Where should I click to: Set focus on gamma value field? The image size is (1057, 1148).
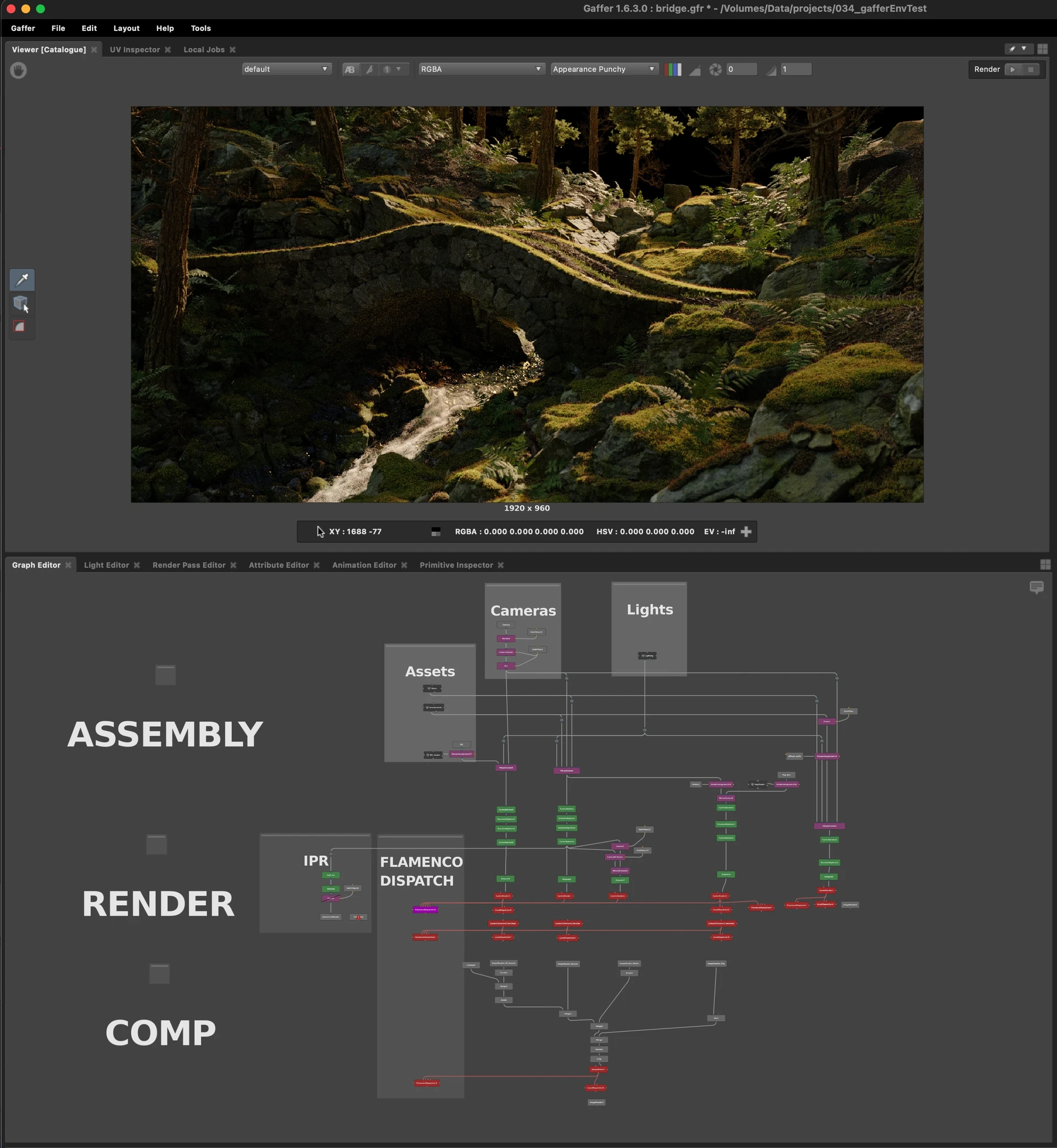(796, 69)
